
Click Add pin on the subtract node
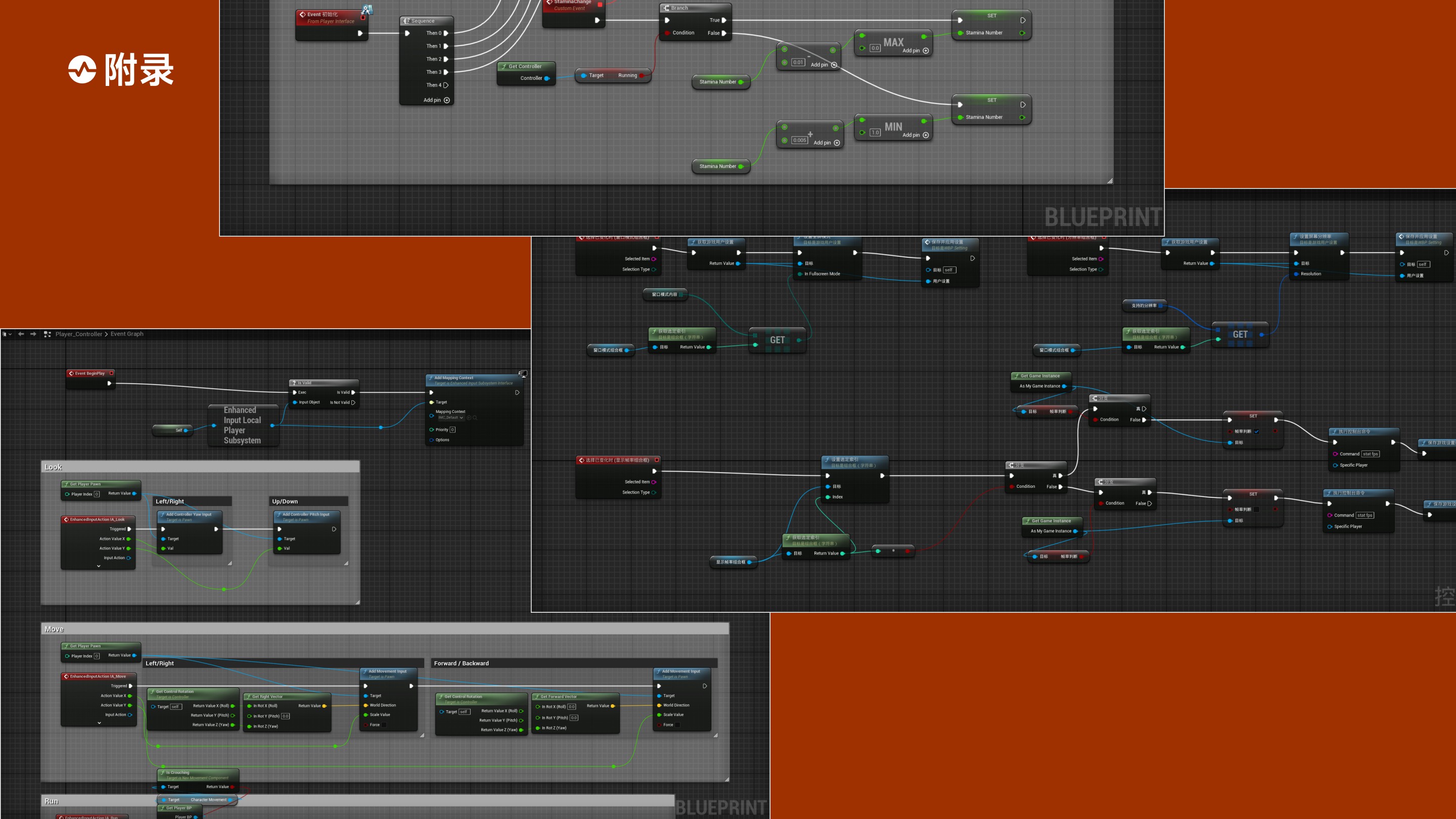click(x=824, y=65)
